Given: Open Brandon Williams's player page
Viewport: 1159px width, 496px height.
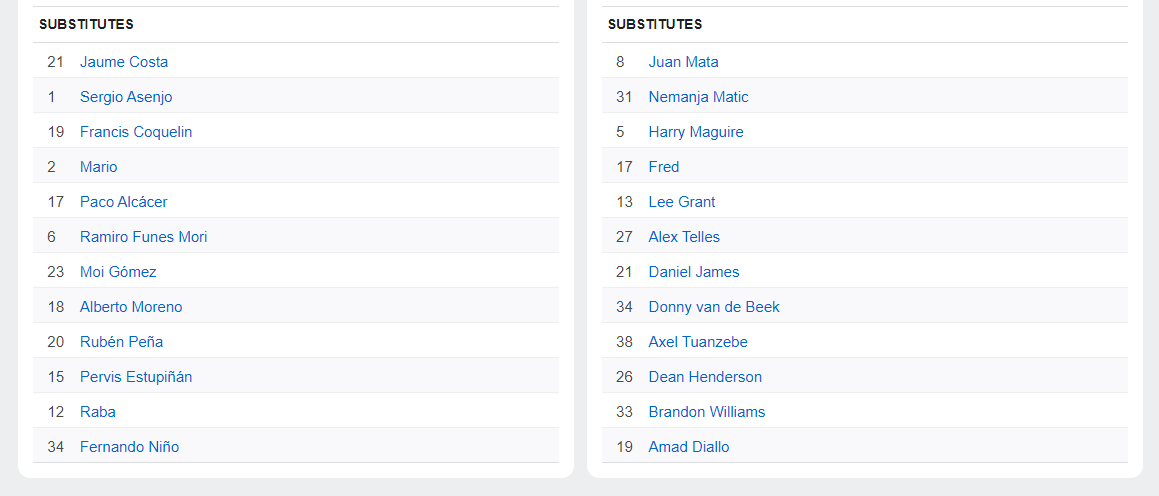Looking at the screenshot, I should pos(707,412).
